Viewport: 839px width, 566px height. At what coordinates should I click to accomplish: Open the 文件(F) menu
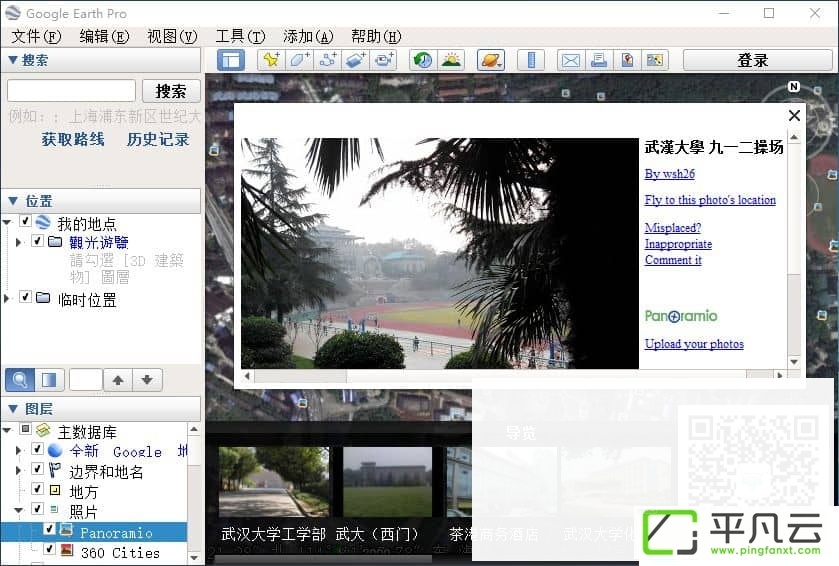point(36,36)
